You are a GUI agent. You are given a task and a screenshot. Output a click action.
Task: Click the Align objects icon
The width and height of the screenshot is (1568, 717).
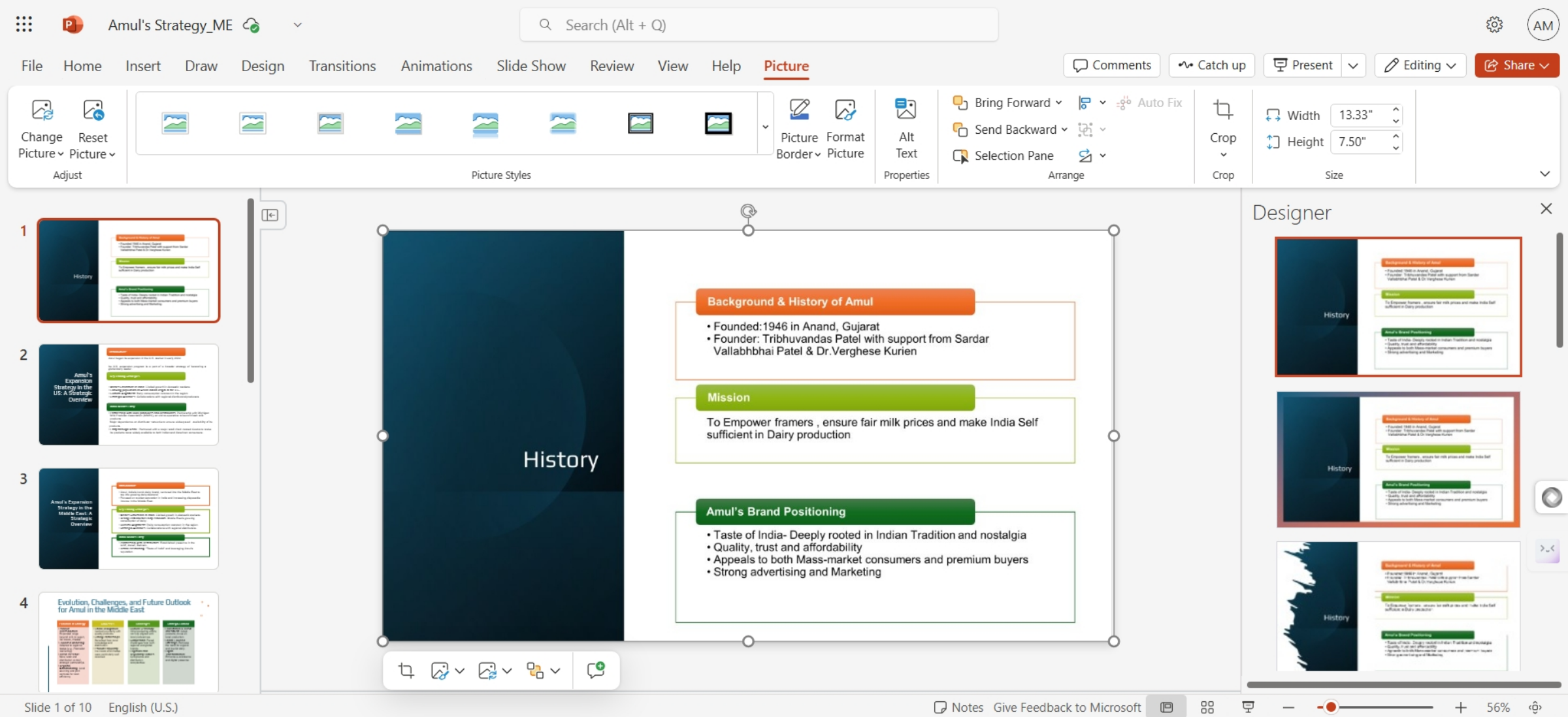point(1085,103)
